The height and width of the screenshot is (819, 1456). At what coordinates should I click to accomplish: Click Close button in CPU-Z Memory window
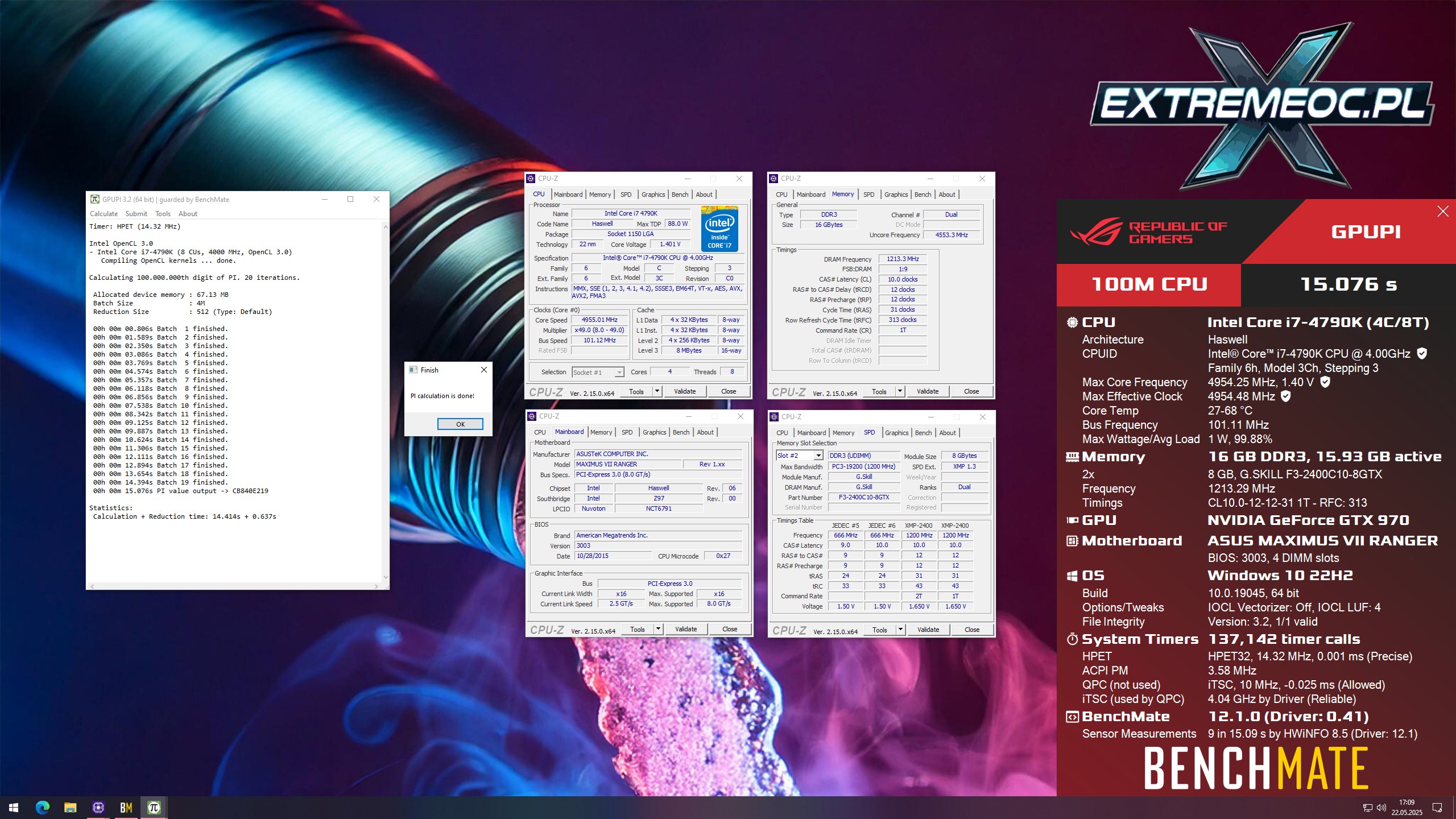pyautogui.click(x=971, y=391)
